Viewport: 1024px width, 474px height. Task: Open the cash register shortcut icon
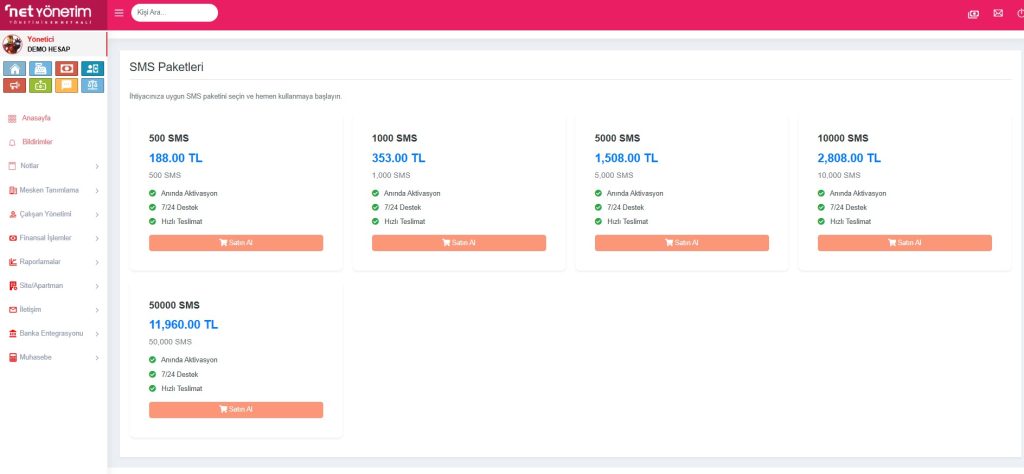pos(40,69)
